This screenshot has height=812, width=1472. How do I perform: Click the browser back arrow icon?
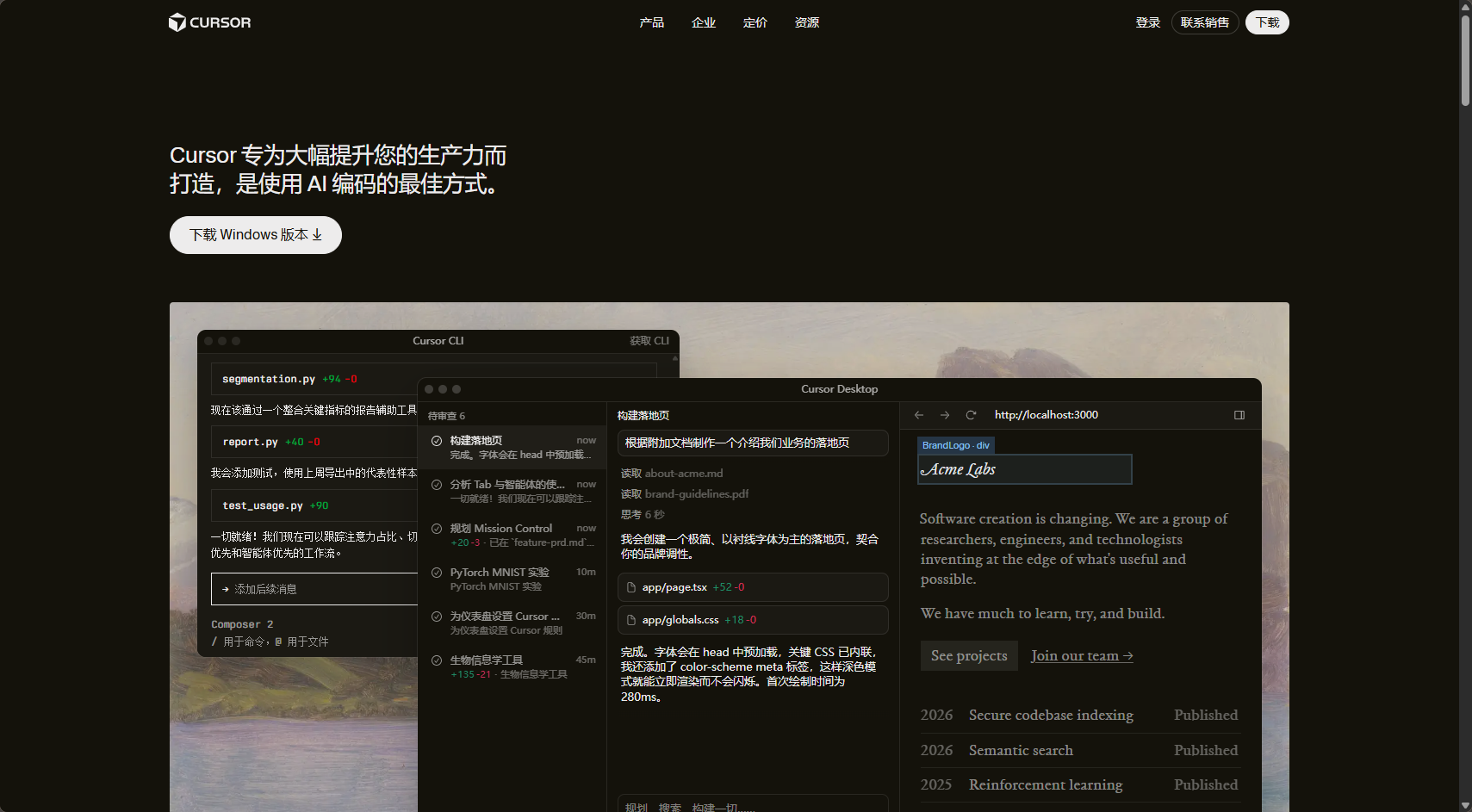pyautogui.click(x=919, y=415)
